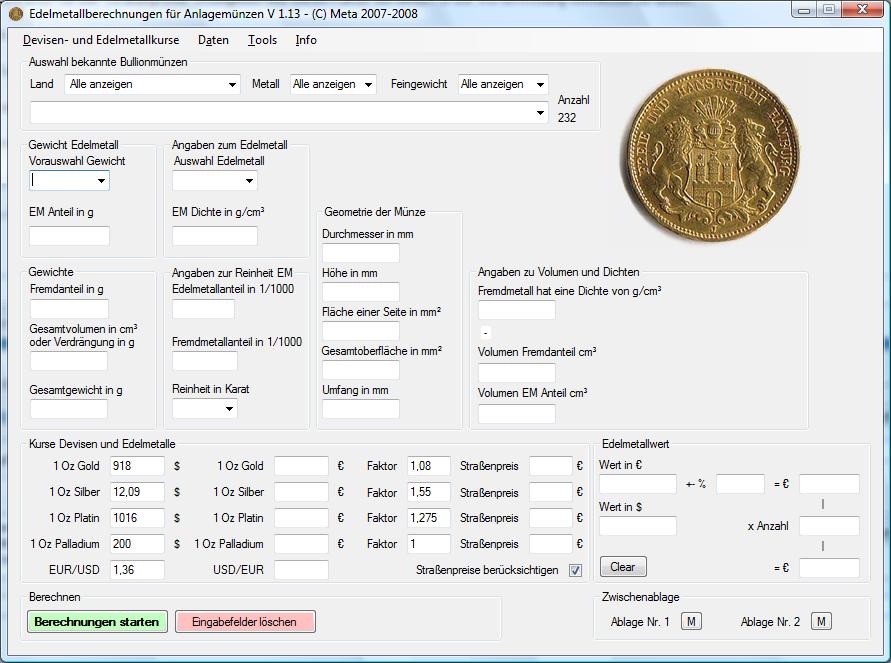
Task: Click the Durchmesser in mm input field
Action: click(x=360, y=253)
